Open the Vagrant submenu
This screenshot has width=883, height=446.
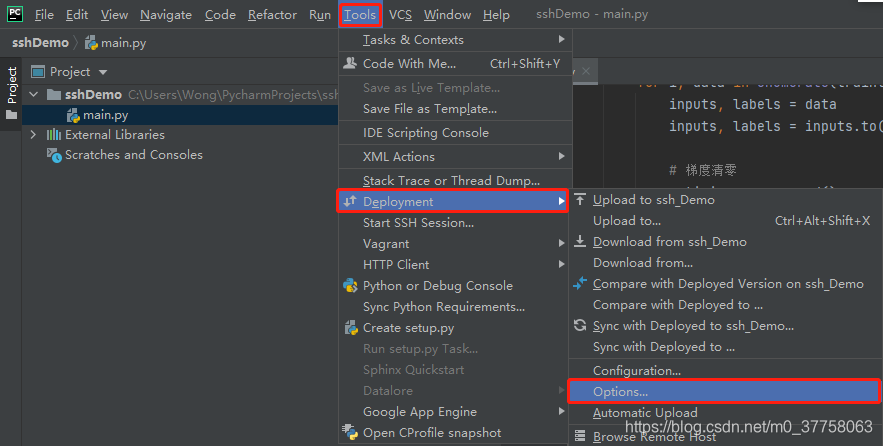pos(455,244)
